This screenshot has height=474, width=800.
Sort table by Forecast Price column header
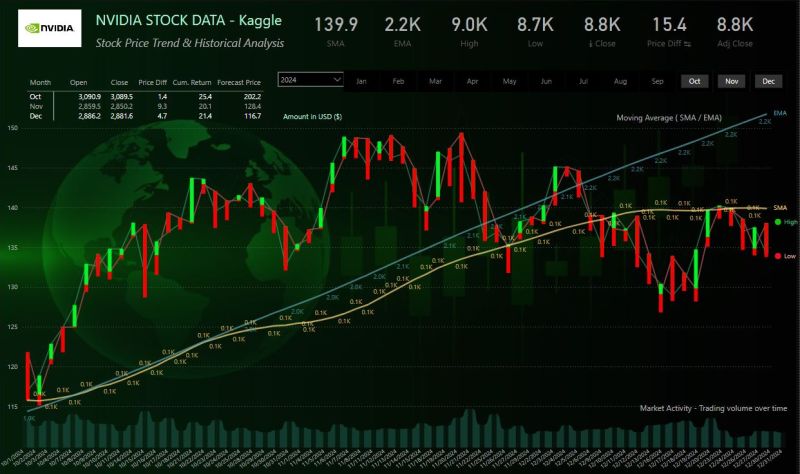coord(238,81)
